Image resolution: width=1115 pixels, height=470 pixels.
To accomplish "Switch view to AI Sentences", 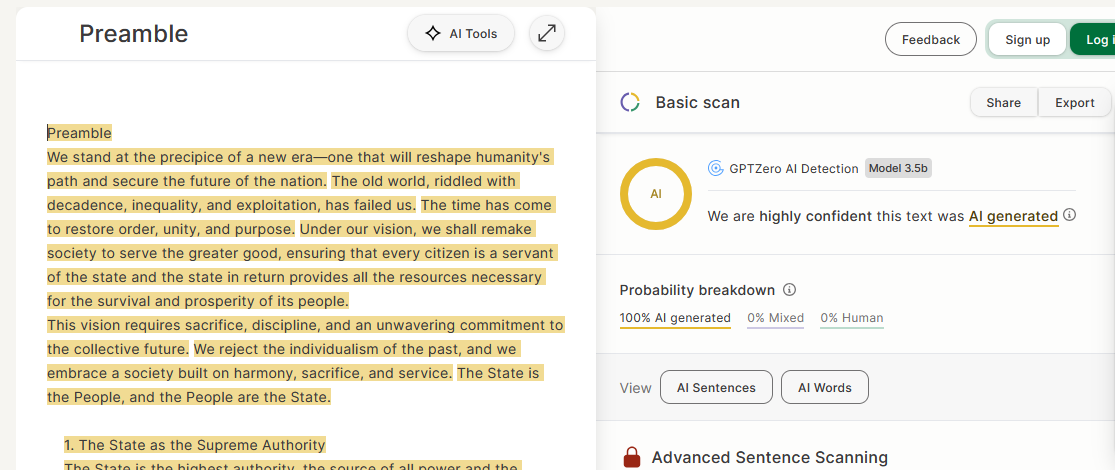I will pos(716,388).
